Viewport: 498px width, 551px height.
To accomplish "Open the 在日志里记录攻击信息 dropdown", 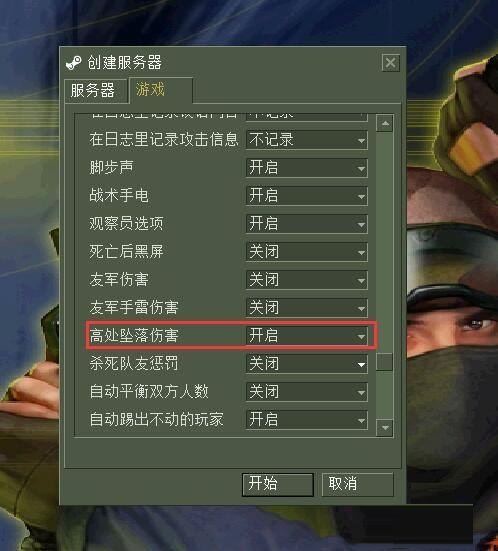I will (x=307, y=140).
